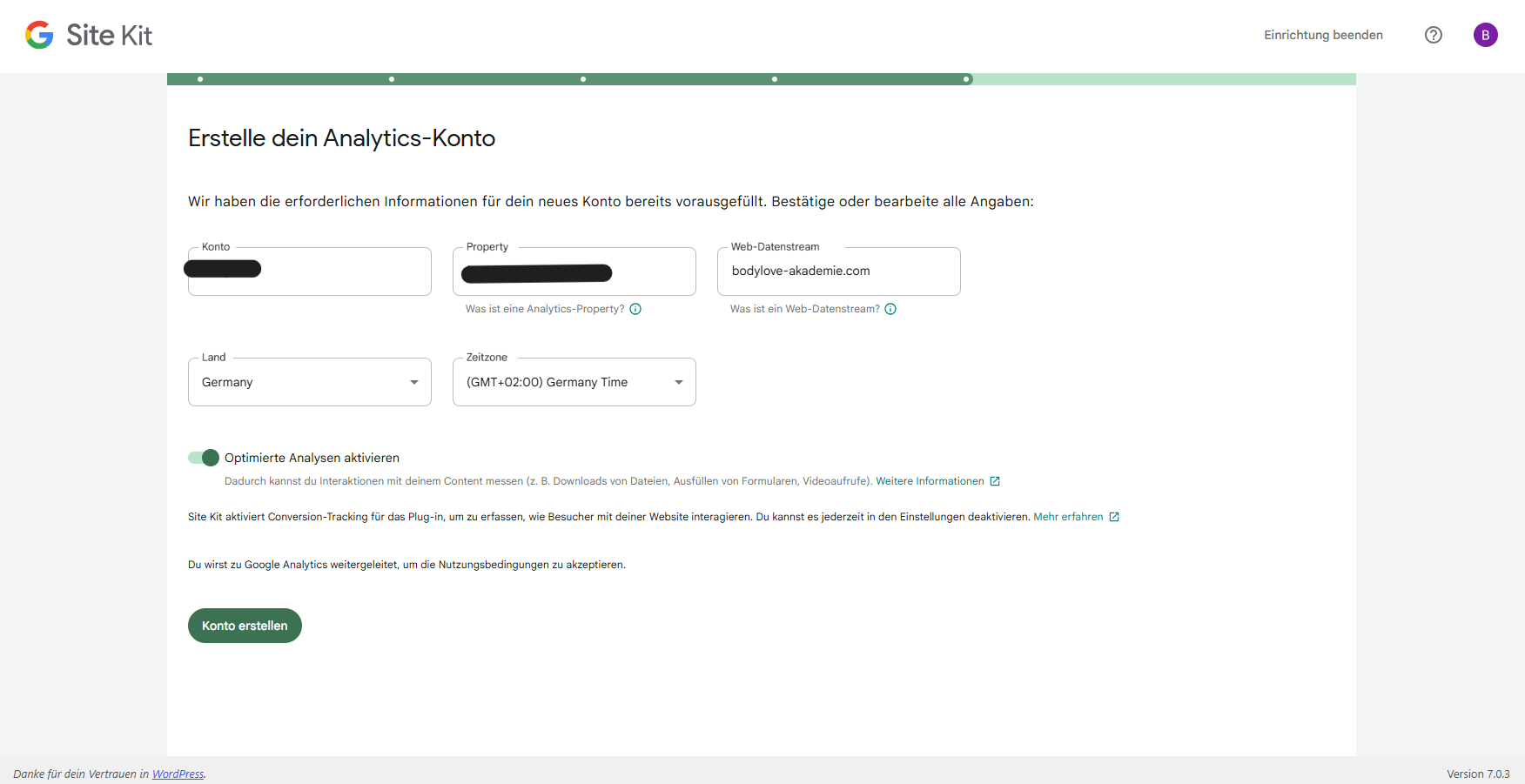
Task: Click external link icon after Weitere Informationen
Action: click(995, 481)
